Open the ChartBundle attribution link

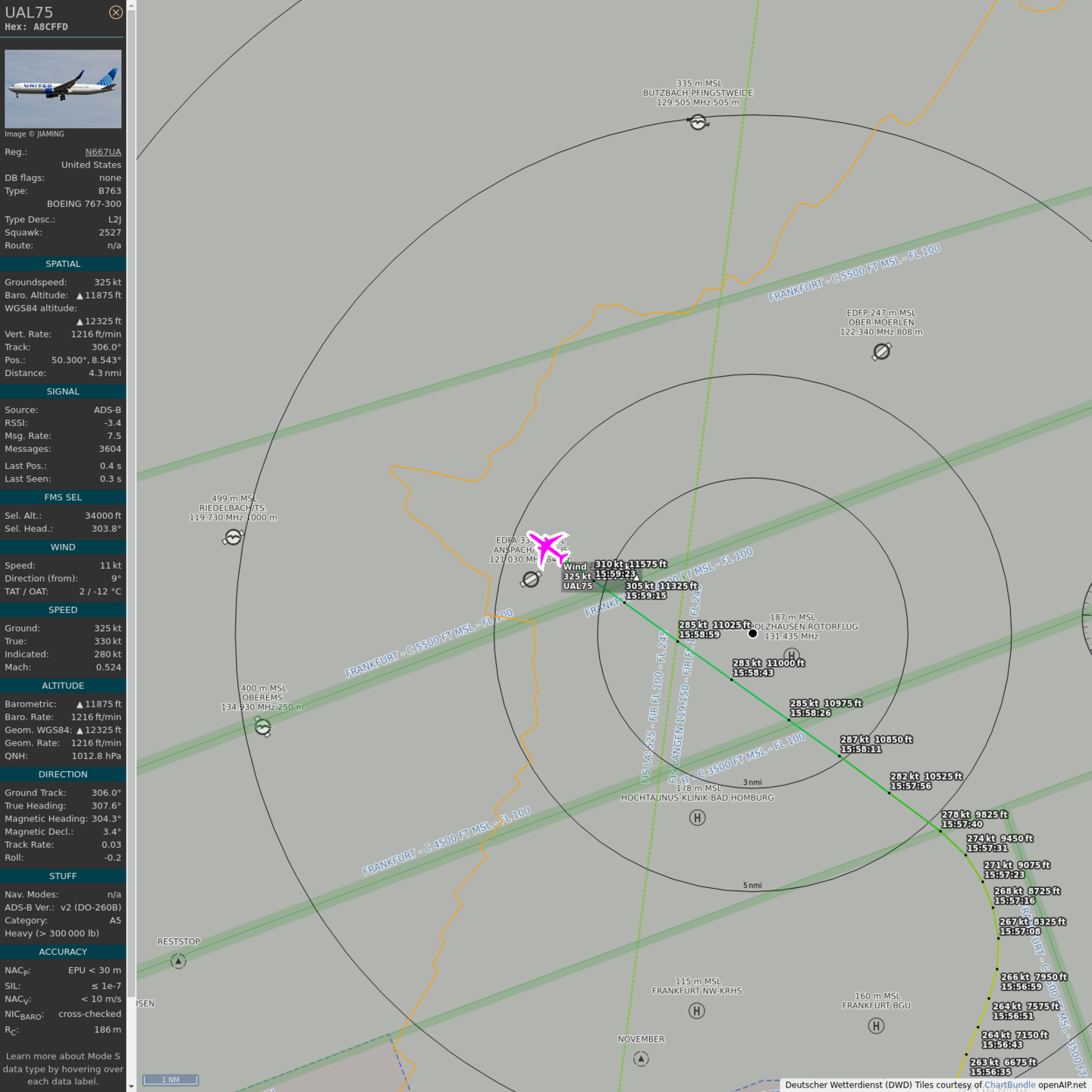(1009, 1085)
